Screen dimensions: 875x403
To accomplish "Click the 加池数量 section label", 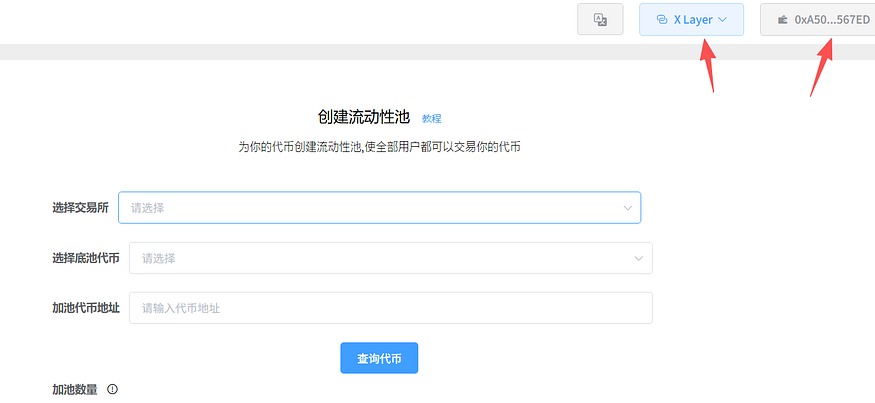I will 75,389.
